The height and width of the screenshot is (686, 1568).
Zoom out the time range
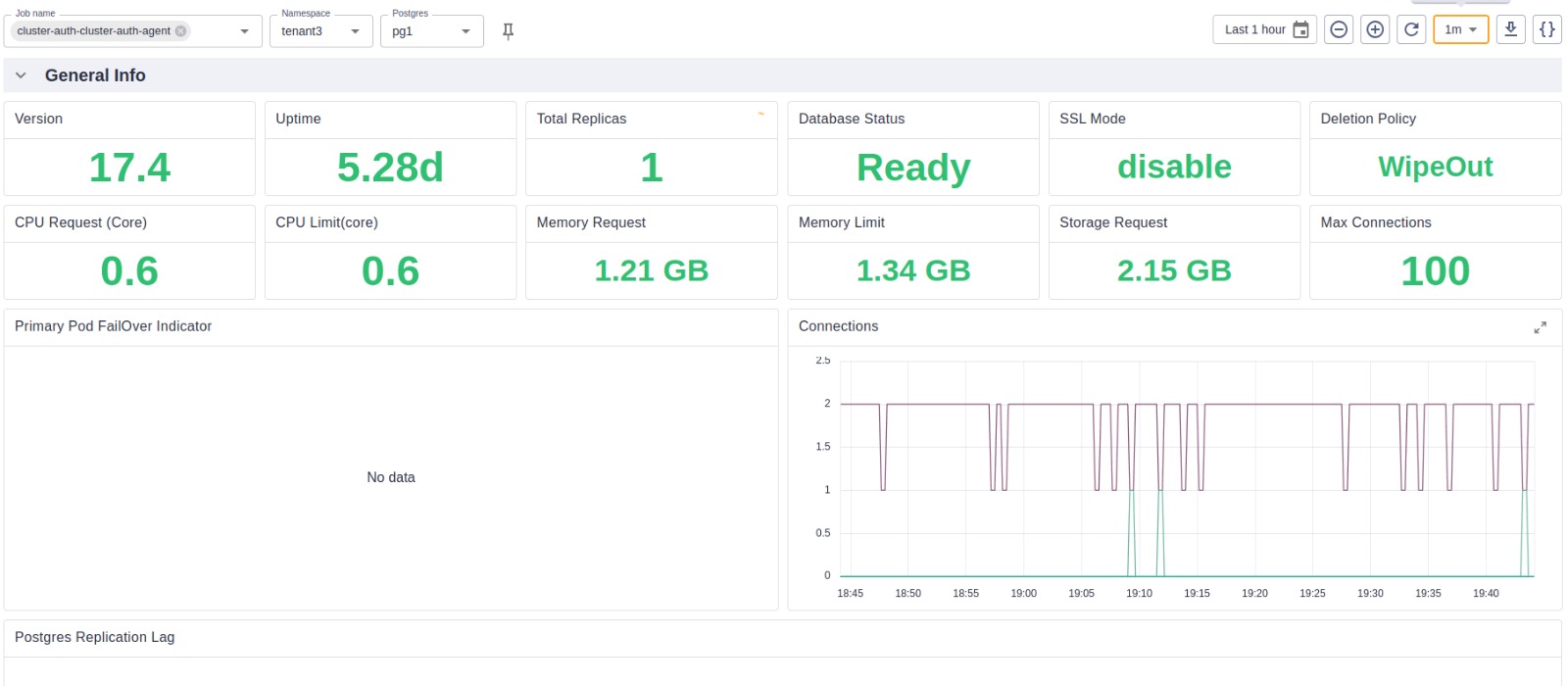point(1339,29)
